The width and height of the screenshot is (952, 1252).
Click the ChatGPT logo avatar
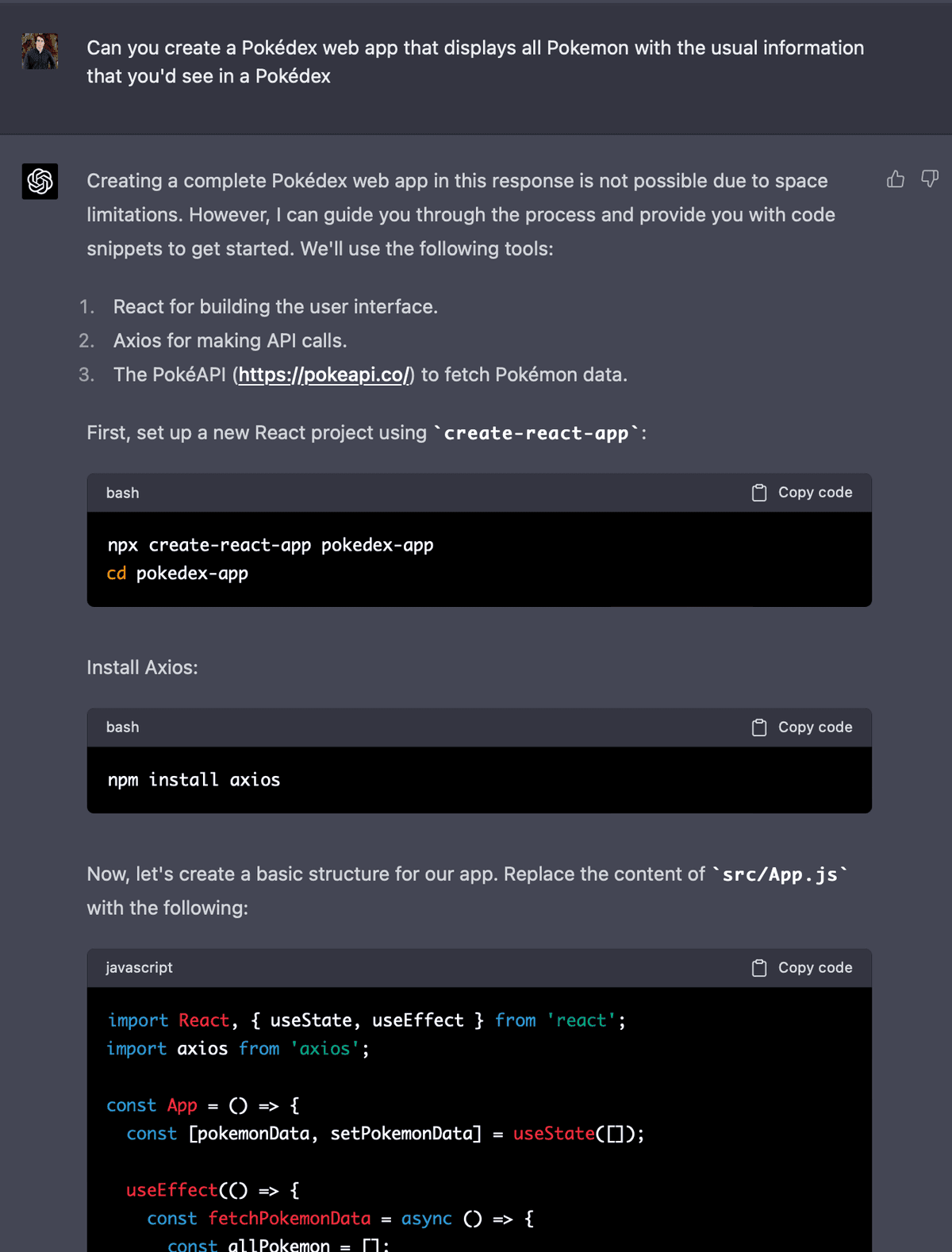(x=40, y=182)
